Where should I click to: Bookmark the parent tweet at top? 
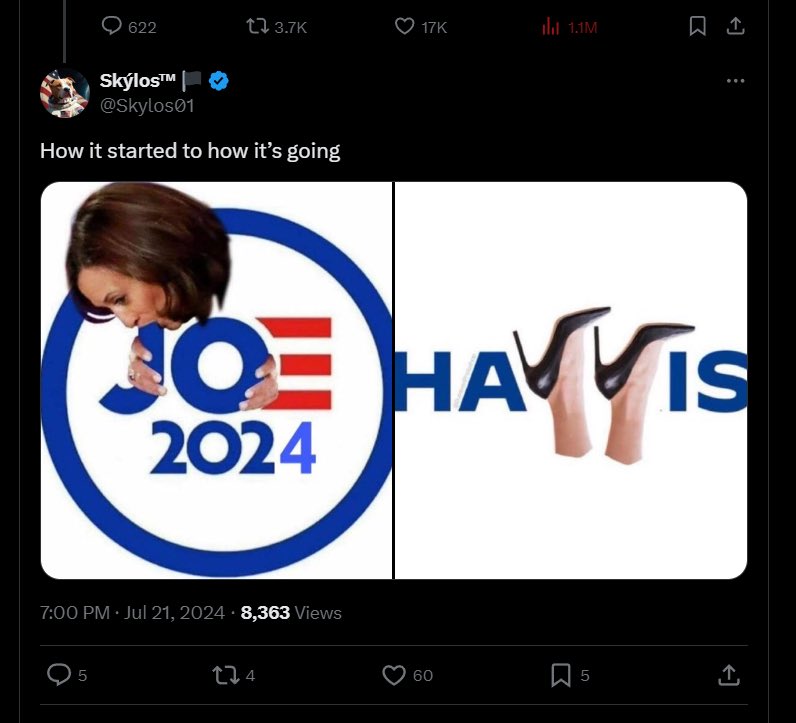(698, 26)
